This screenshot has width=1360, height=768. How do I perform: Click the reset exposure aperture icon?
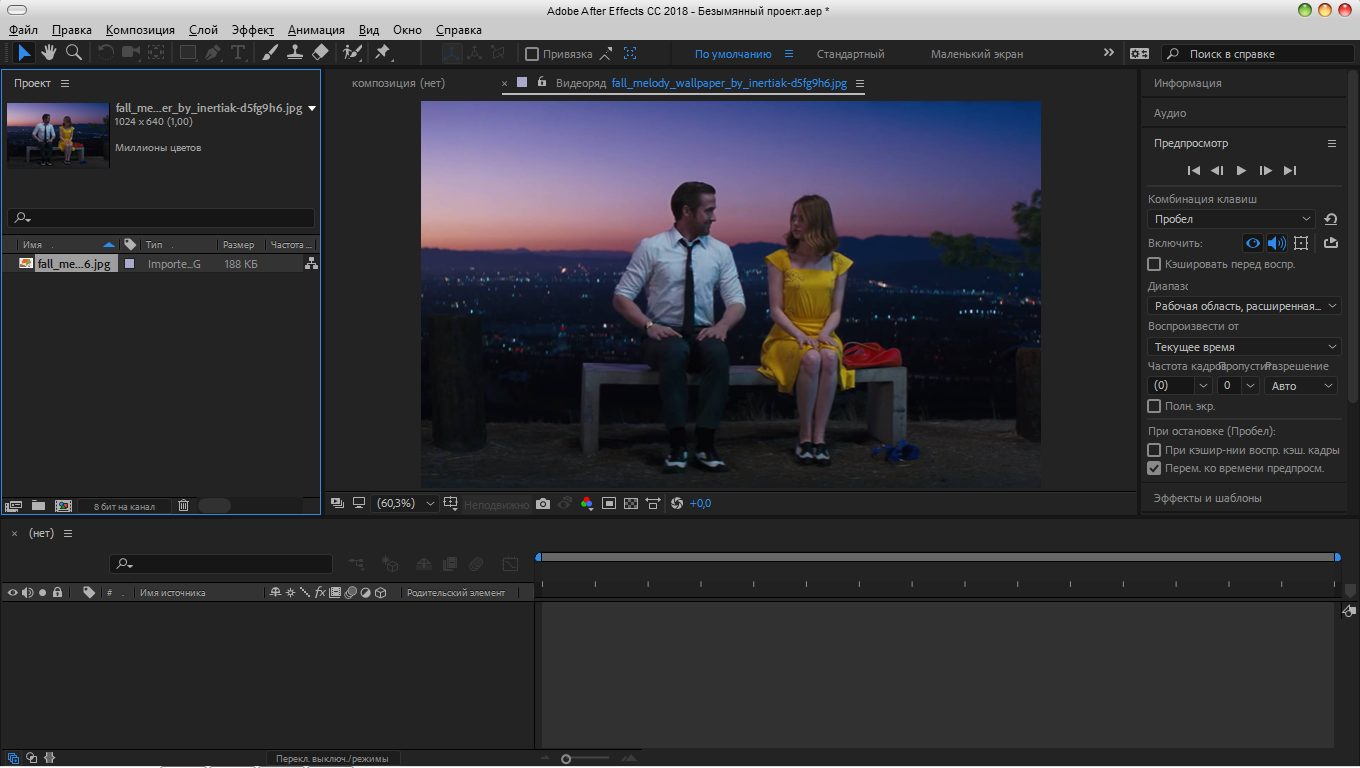click(x=677, y=503)
